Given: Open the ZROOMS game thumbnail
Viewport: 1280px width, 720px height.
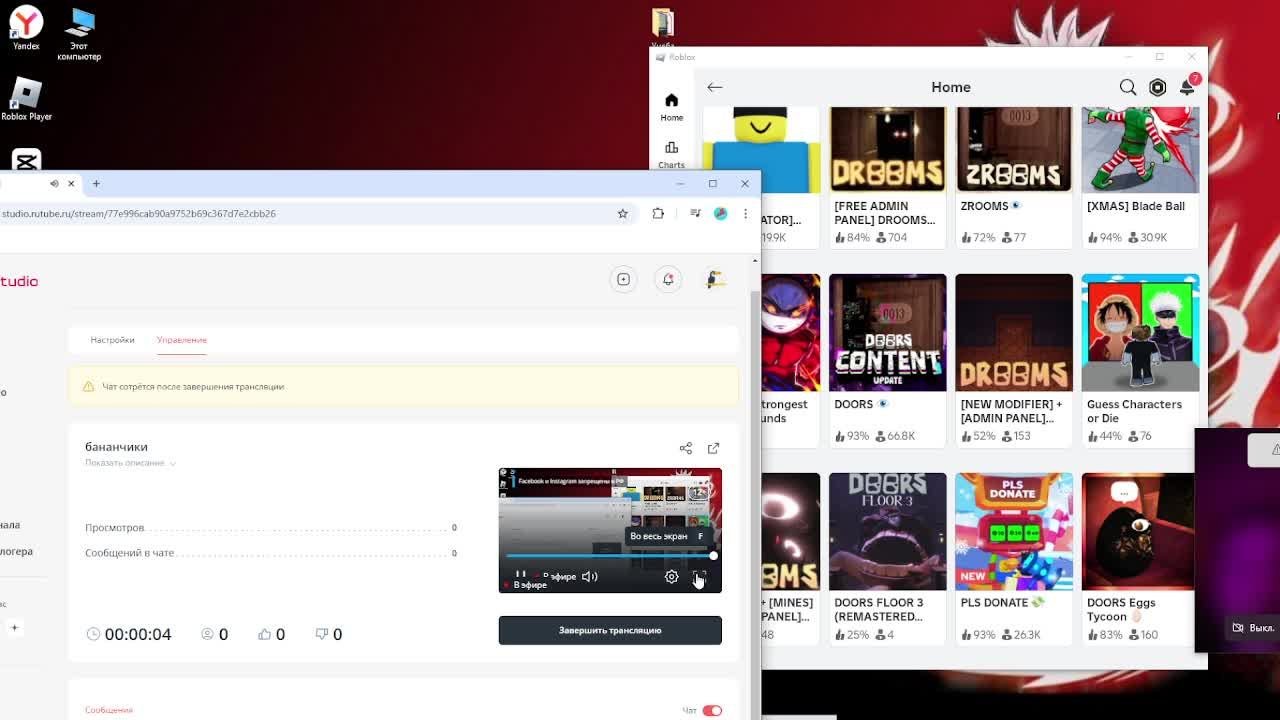Looking at the screenshot, I should pos(1013,149).
